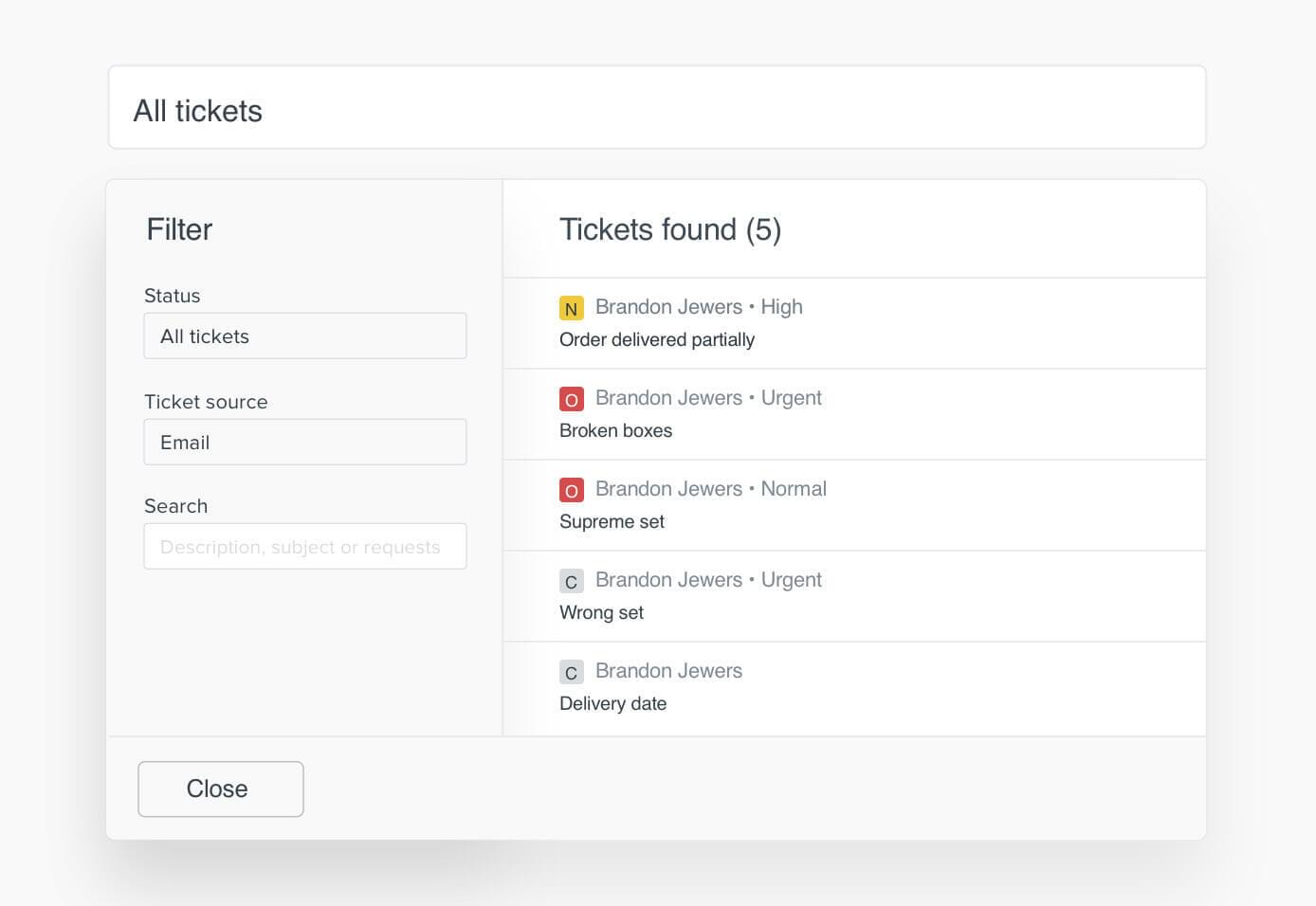
Task: Click 'Brandon Jewers • Urgent' above Wrong set
Action: (708, 580)
